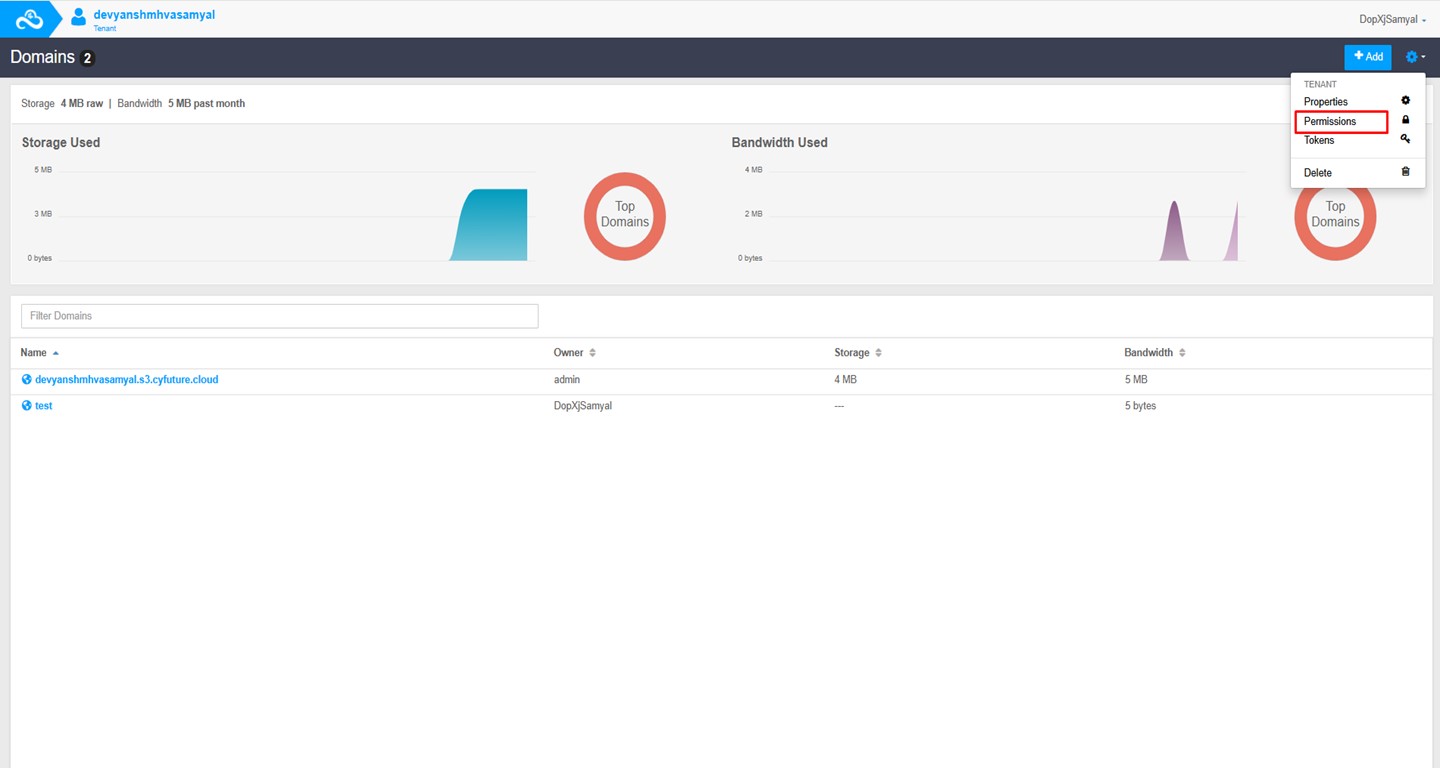Click the gear icon beside Properties
Viewport: 1440px width, 768px height.
(x=1406, y=100)
